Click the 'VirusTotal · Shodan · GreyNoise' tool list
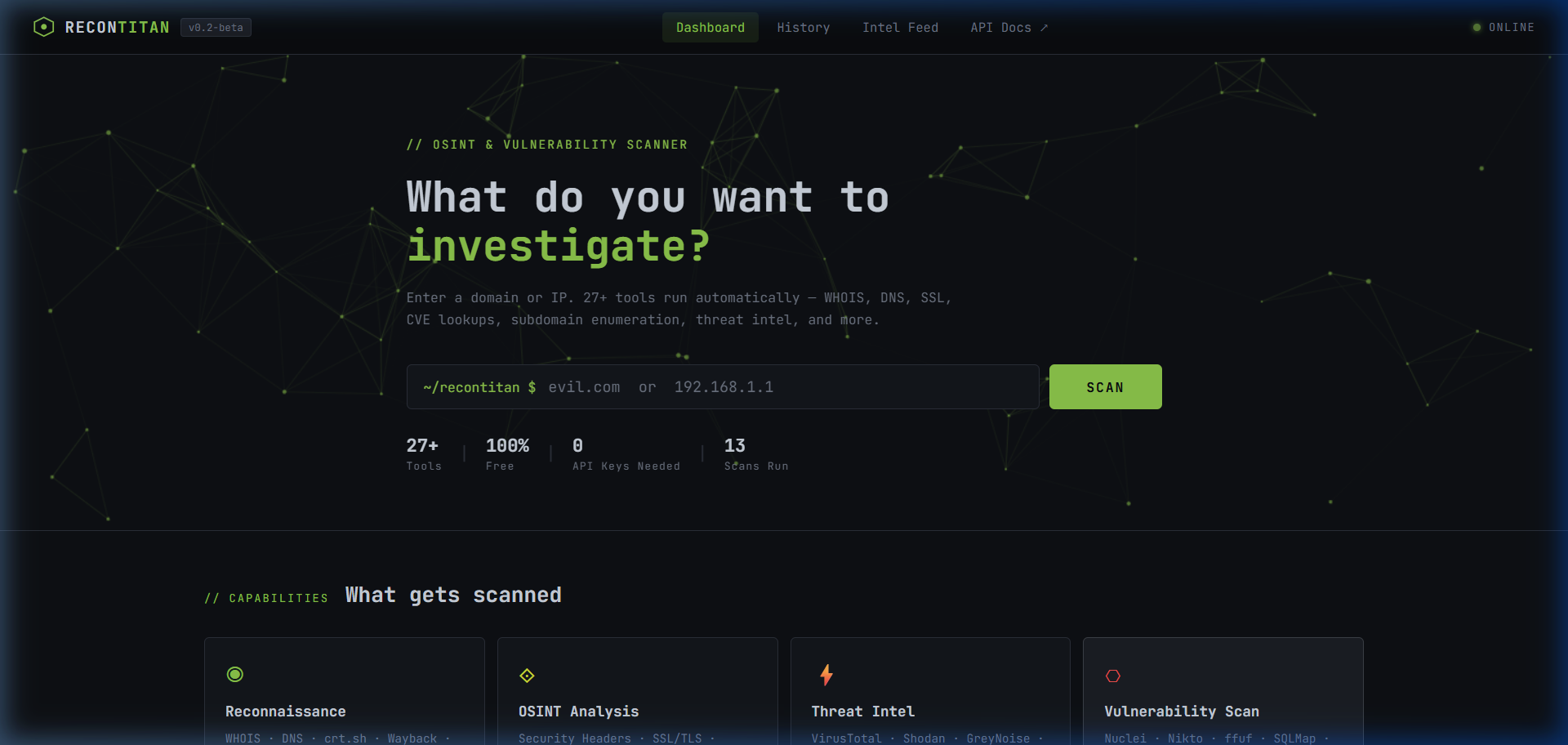Image resolution: width=1568 pixels, height=745 pixels. click(928, 738)
